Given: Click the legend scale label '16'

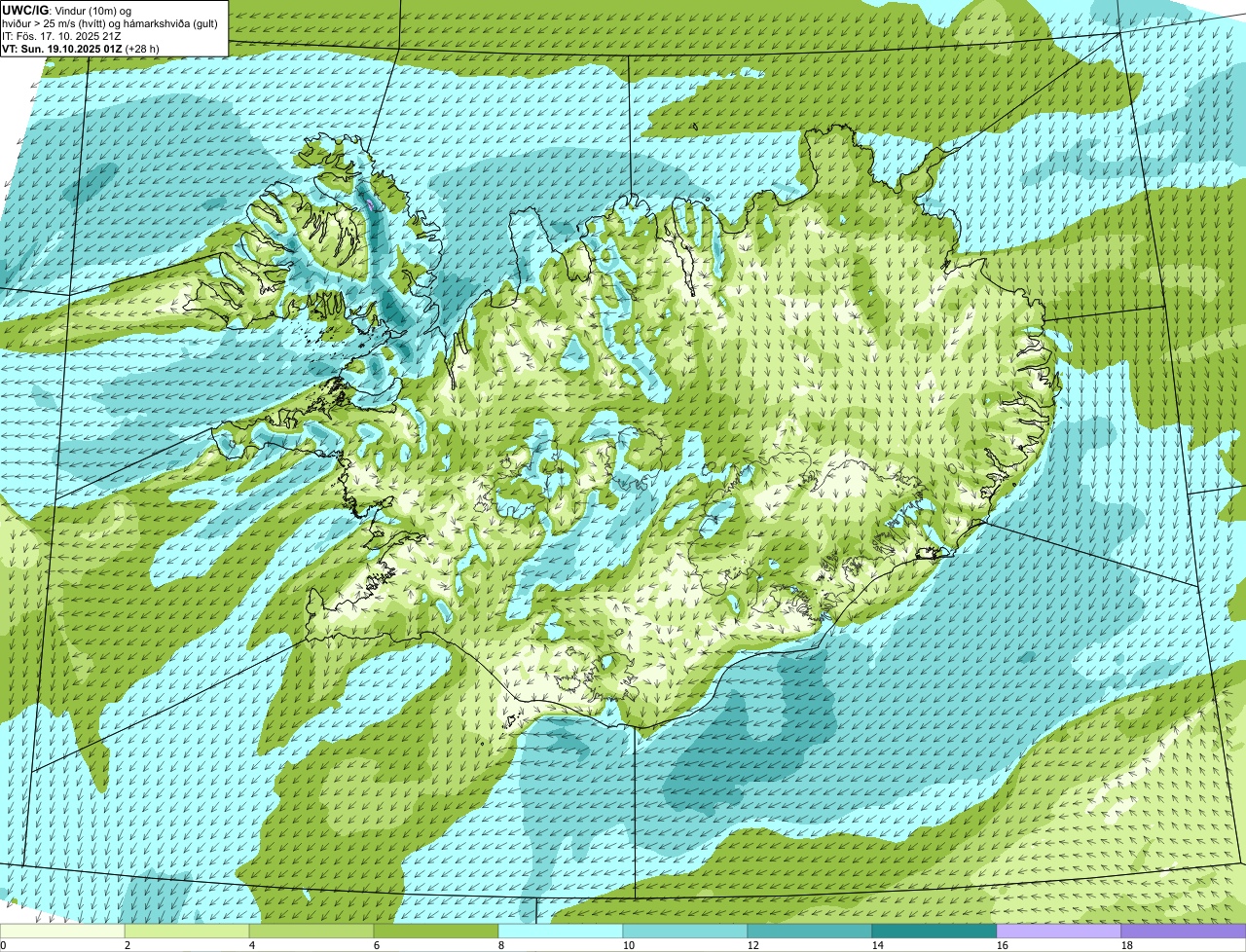Looking at the screenshot, I should pos(1003,945).
